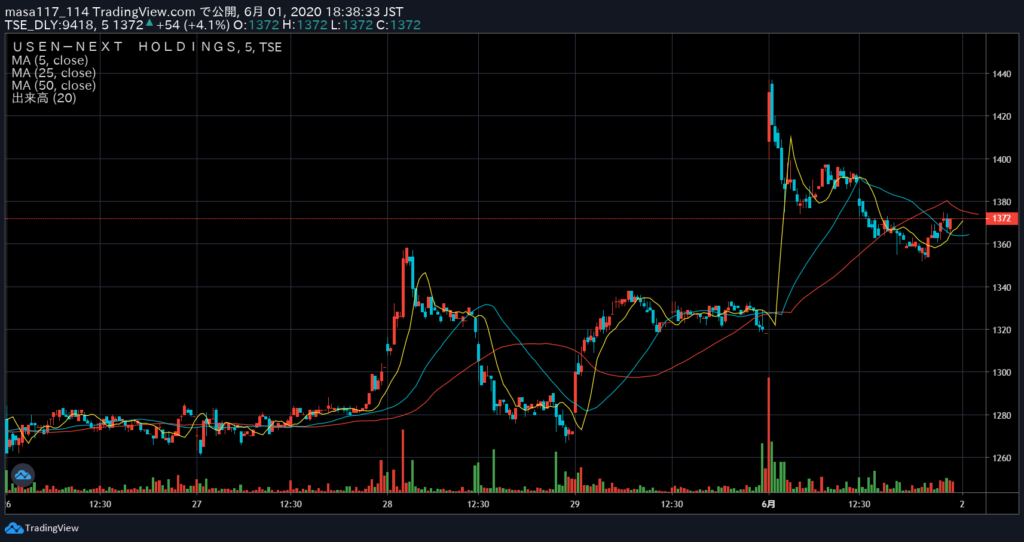This screenshot has height=542, width=1024.
Task: Click the 1280 price axis label
Action: (1002, 415)
